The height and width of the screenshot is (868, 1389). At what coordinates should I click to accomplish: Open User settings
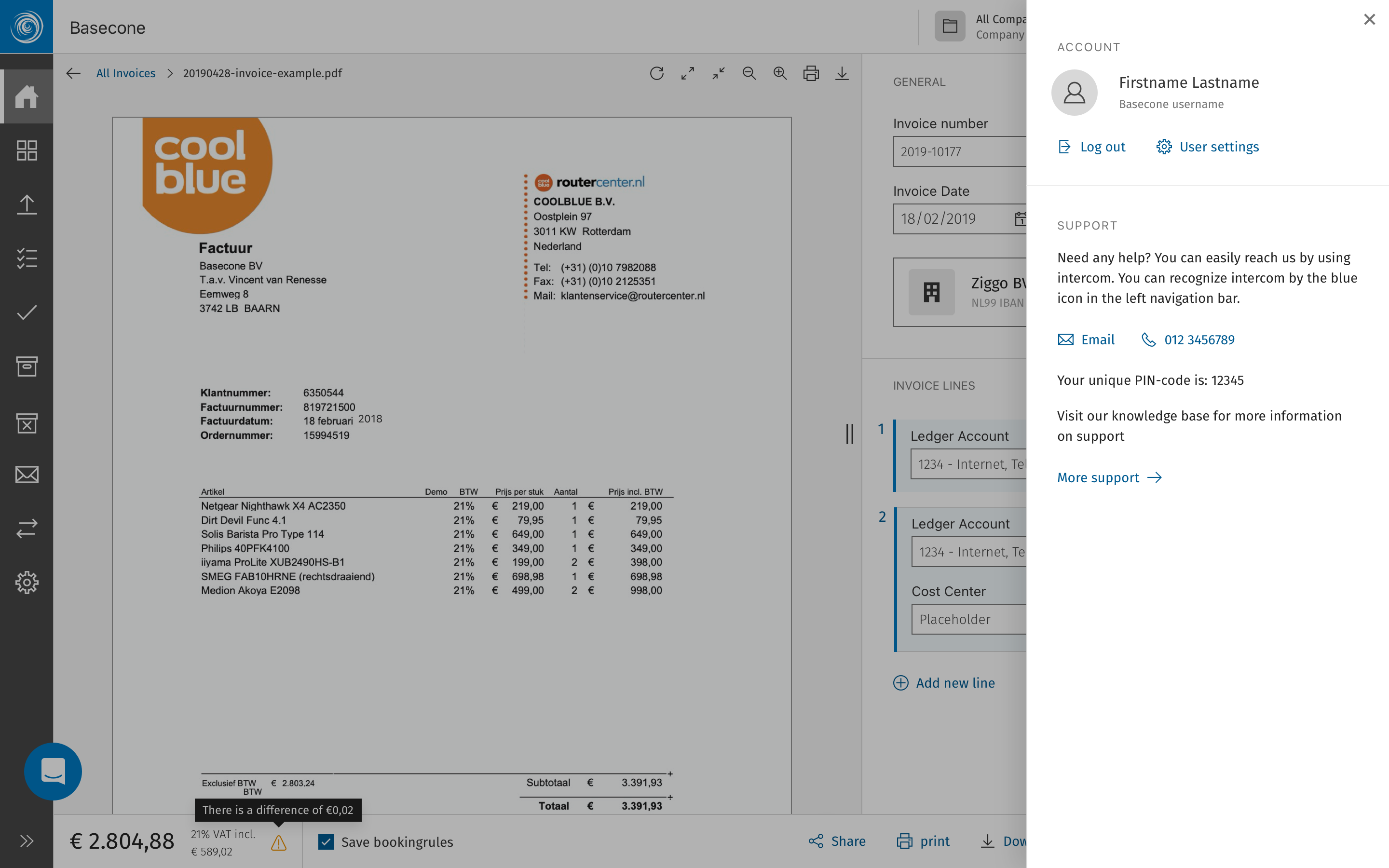[x=1208, y=147]
